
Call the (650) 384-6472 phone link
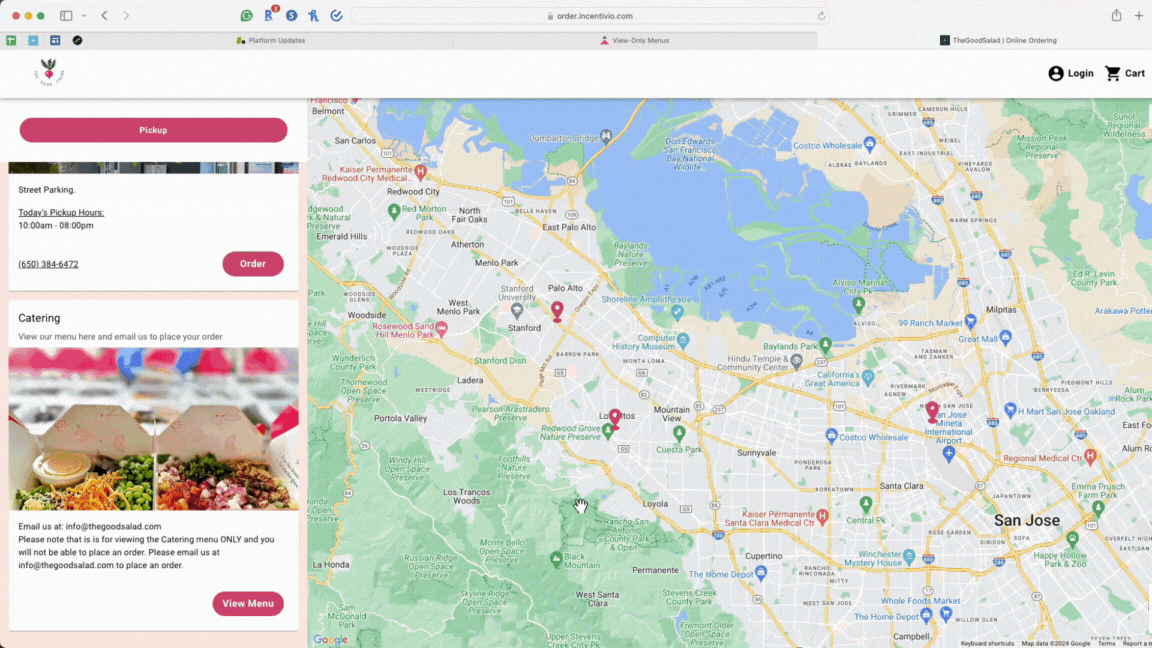[x=48, y=264]
